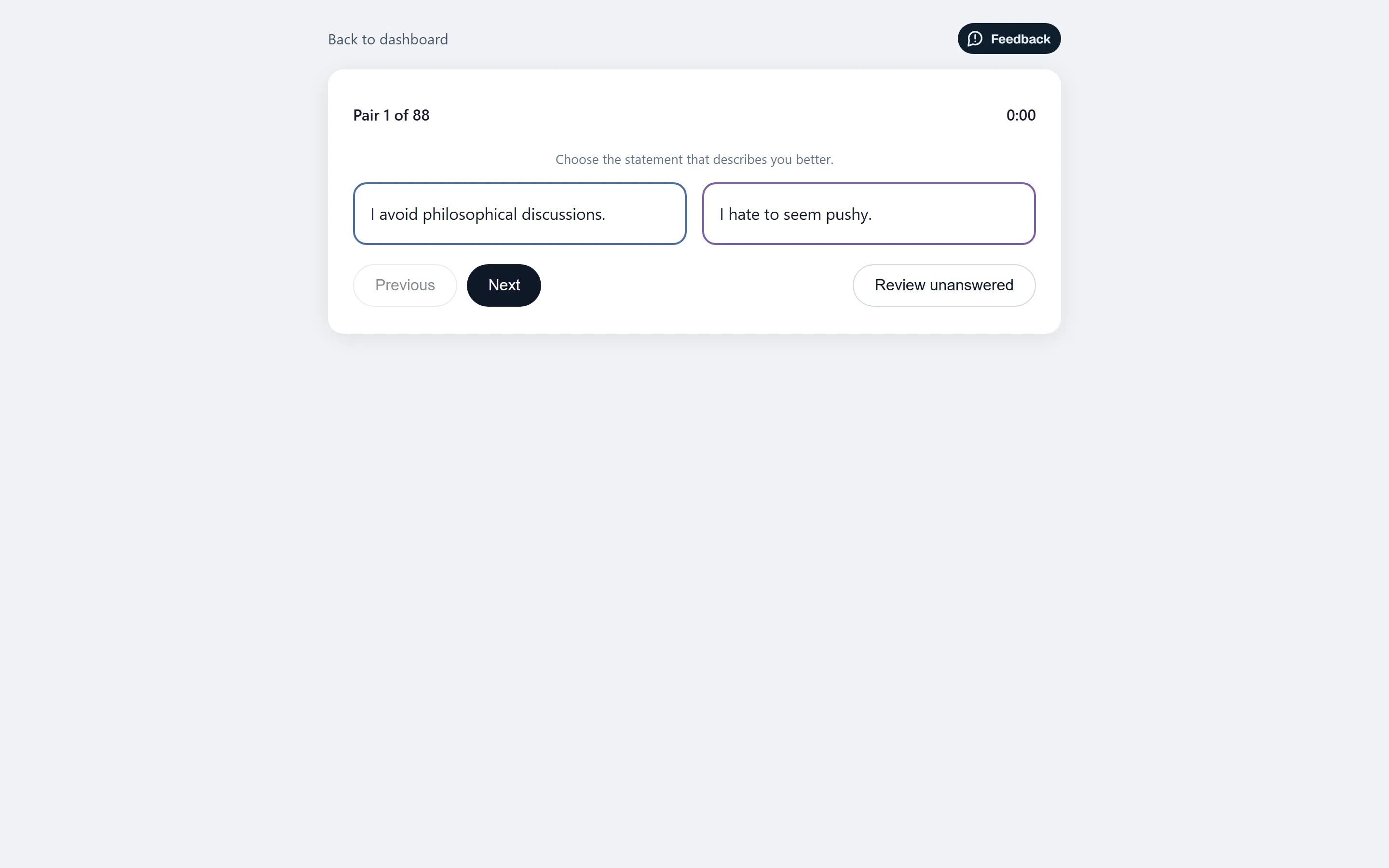Image resolution: width=1389 pixels, height=868 pixels.
Task: Click the Previous button
Action: tap(405, 285)
